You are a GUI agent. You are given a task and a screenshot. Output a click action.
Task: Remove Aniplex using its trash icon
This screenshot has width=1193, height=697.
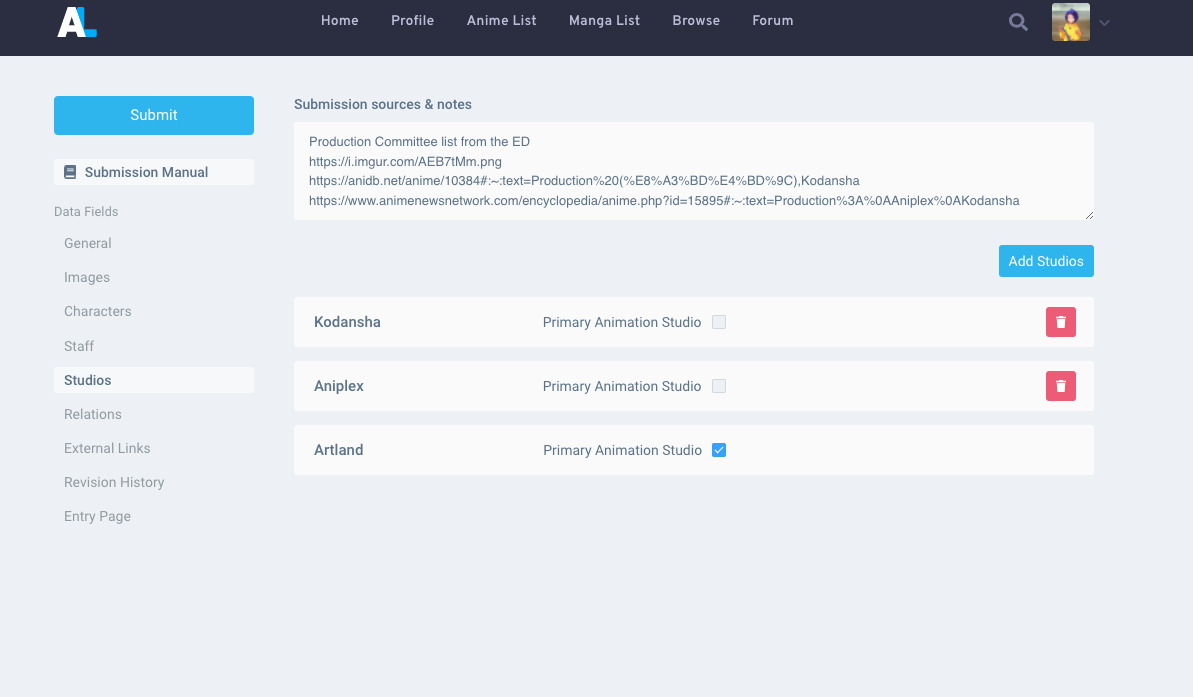click(1060, 386)
